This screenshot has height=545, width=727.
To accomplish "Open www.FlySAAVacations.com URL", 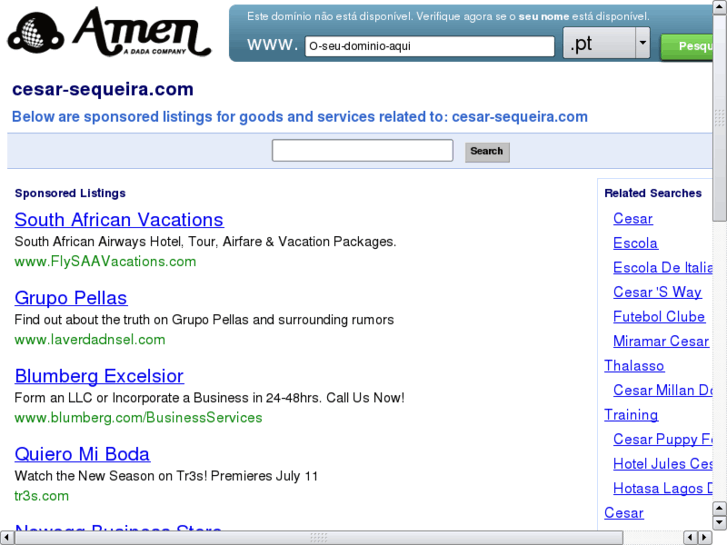I will (x=105, y=262).
